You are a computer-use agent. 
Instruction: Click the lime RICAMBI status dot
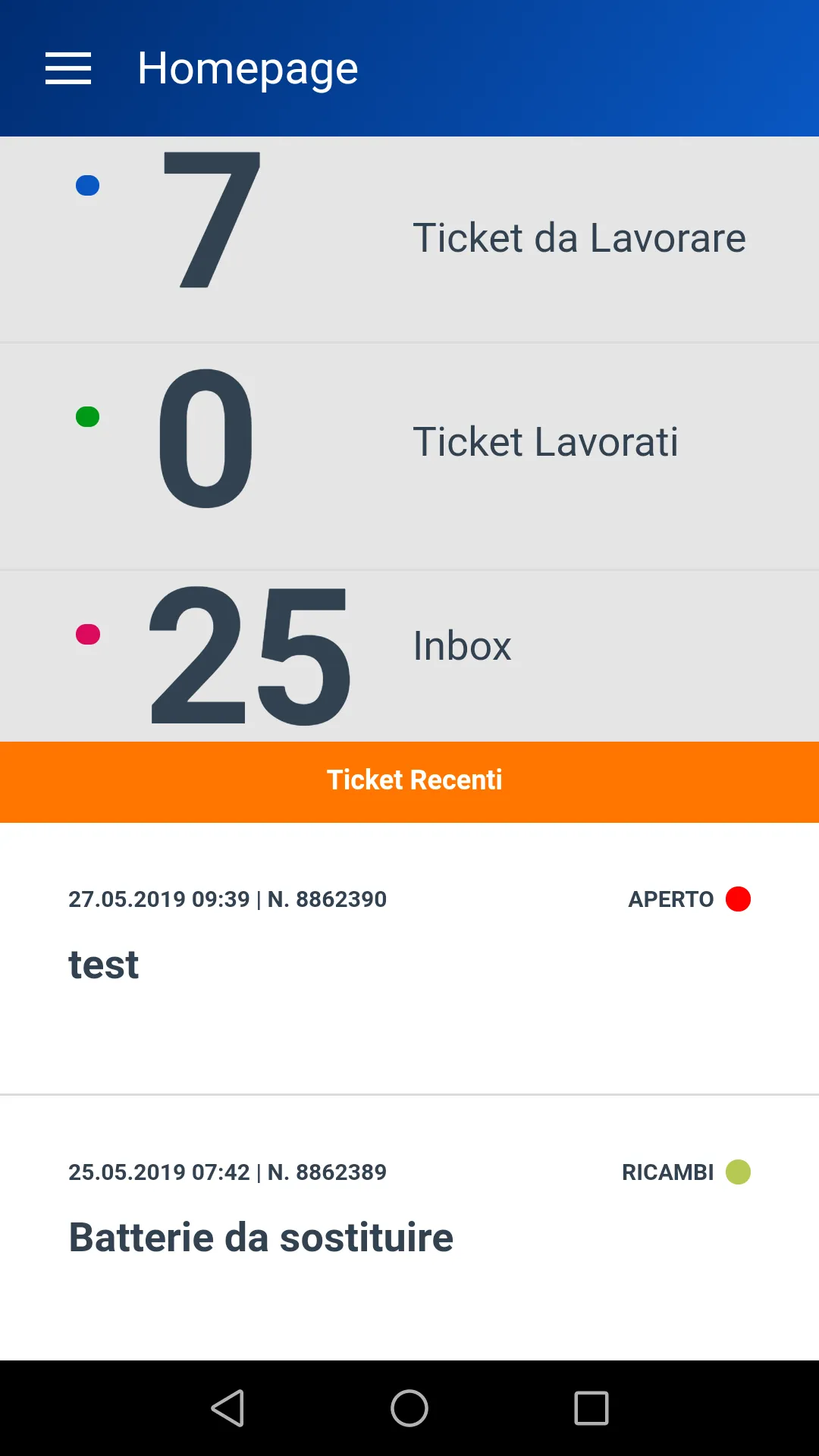point(738,1172)
